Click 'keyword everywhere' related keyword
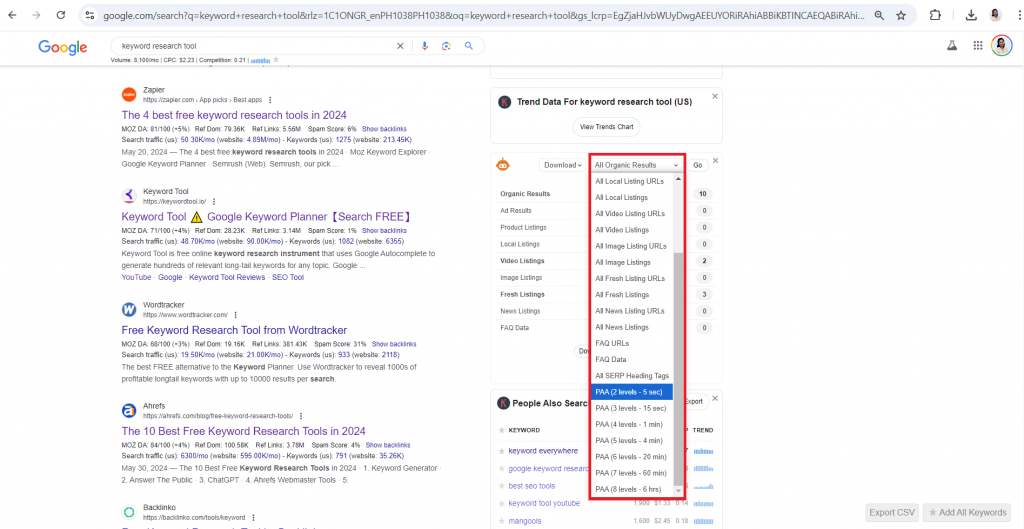1024x529 pixels. click(x=543, y=451)
